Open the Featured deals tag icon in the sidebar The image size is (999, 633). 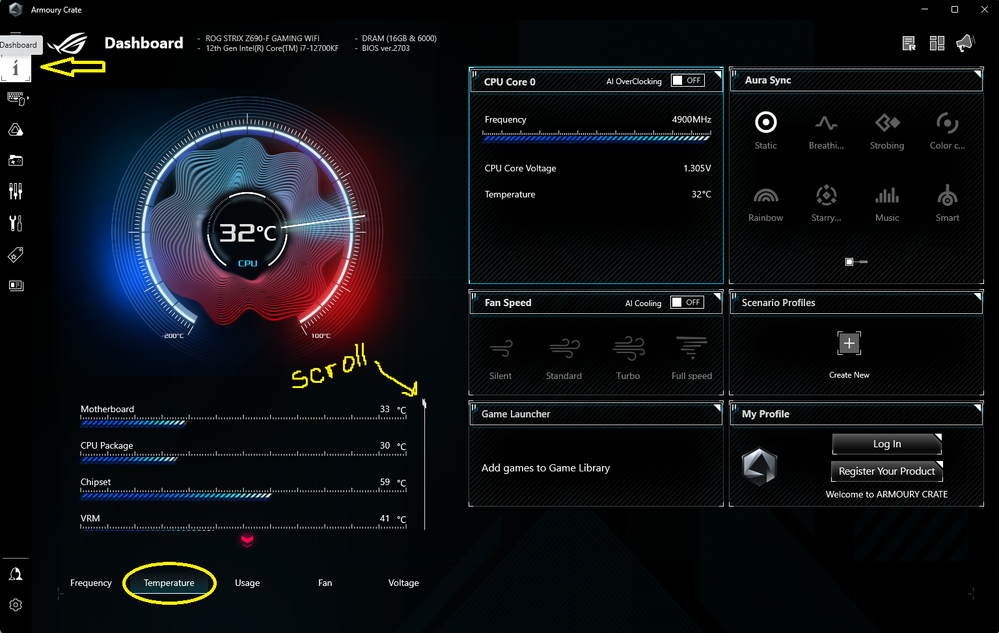[16, 255]
